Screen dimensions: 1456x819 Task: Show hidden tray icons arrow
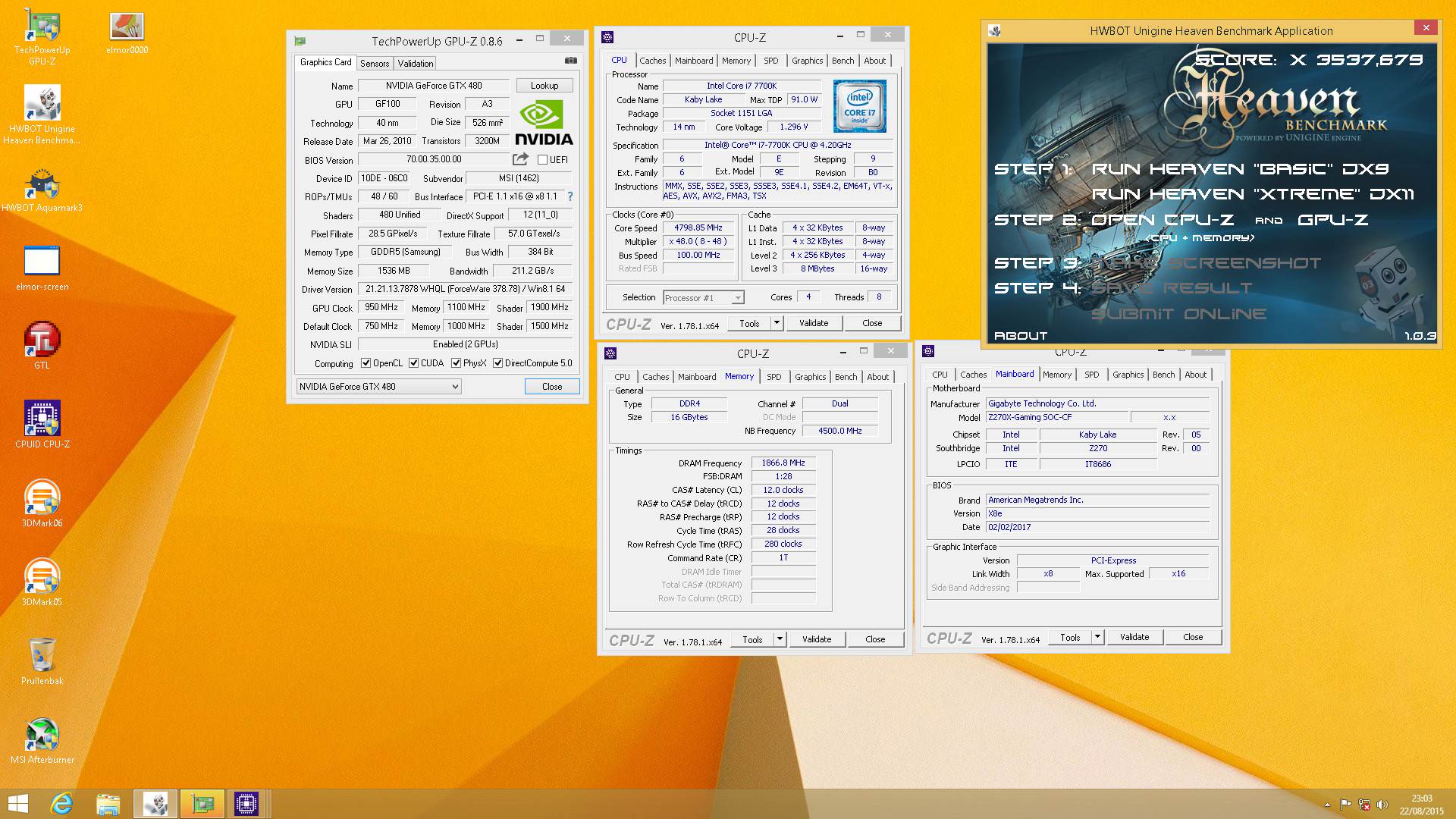pos(1327,805)
